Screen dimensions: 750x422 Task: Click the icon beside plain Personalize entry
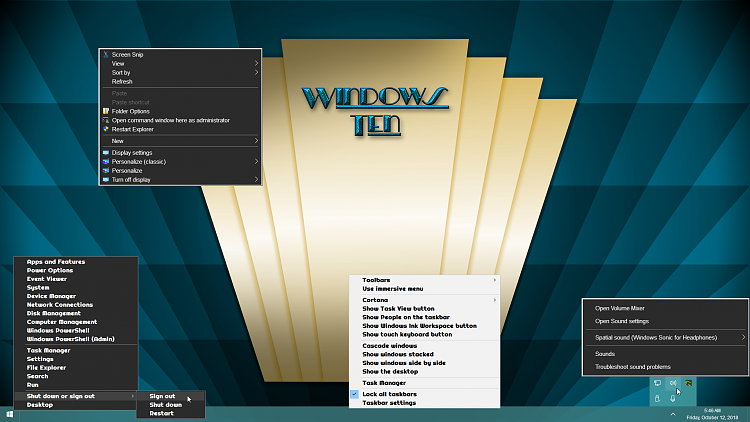point(106,170)
